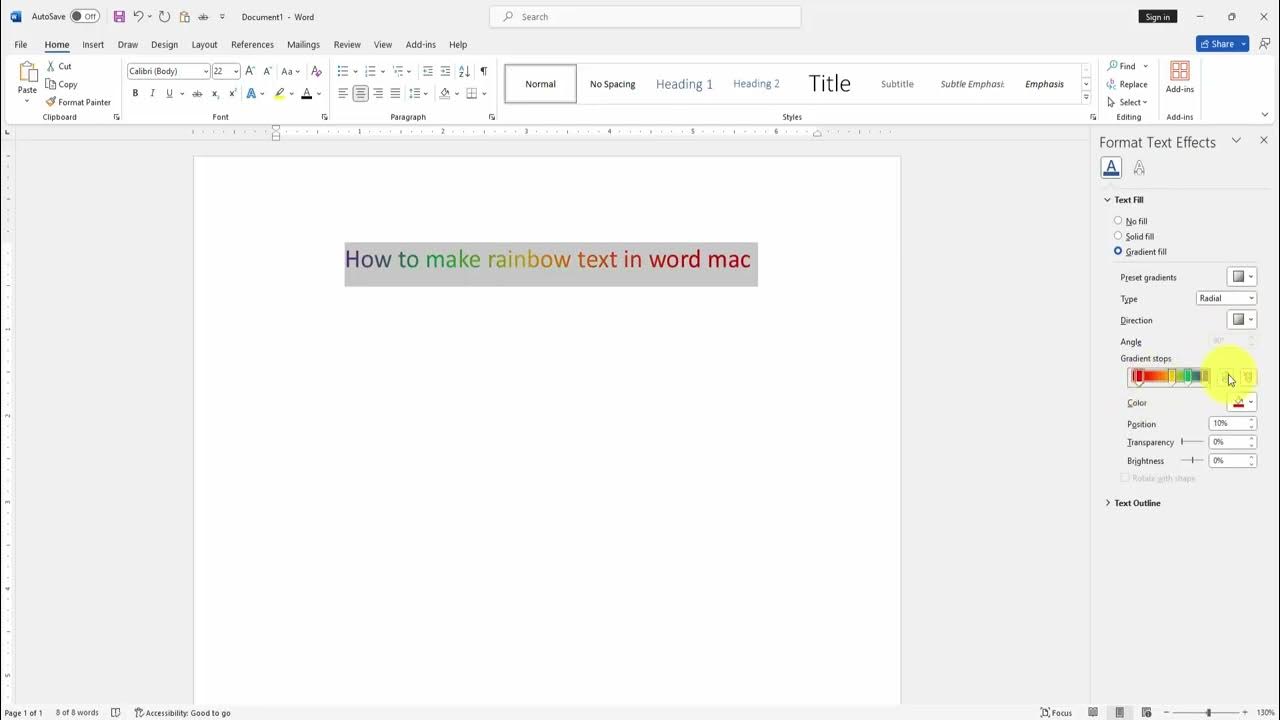Activate the Format Painter
1280x720 pixels.
pos(78,102)
